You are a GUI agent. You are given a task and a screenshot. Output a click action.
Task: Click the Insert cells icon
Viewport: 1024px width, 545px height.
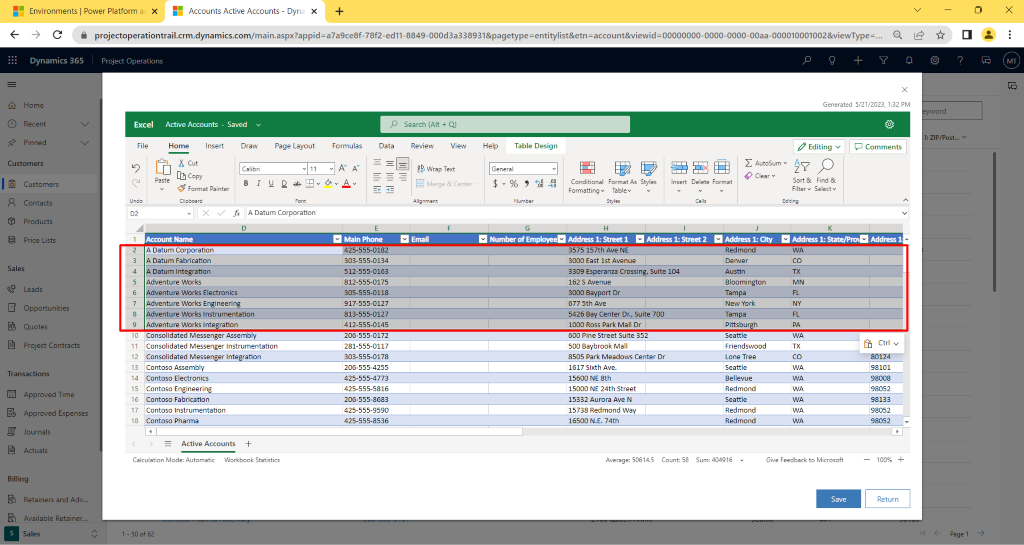679,167
